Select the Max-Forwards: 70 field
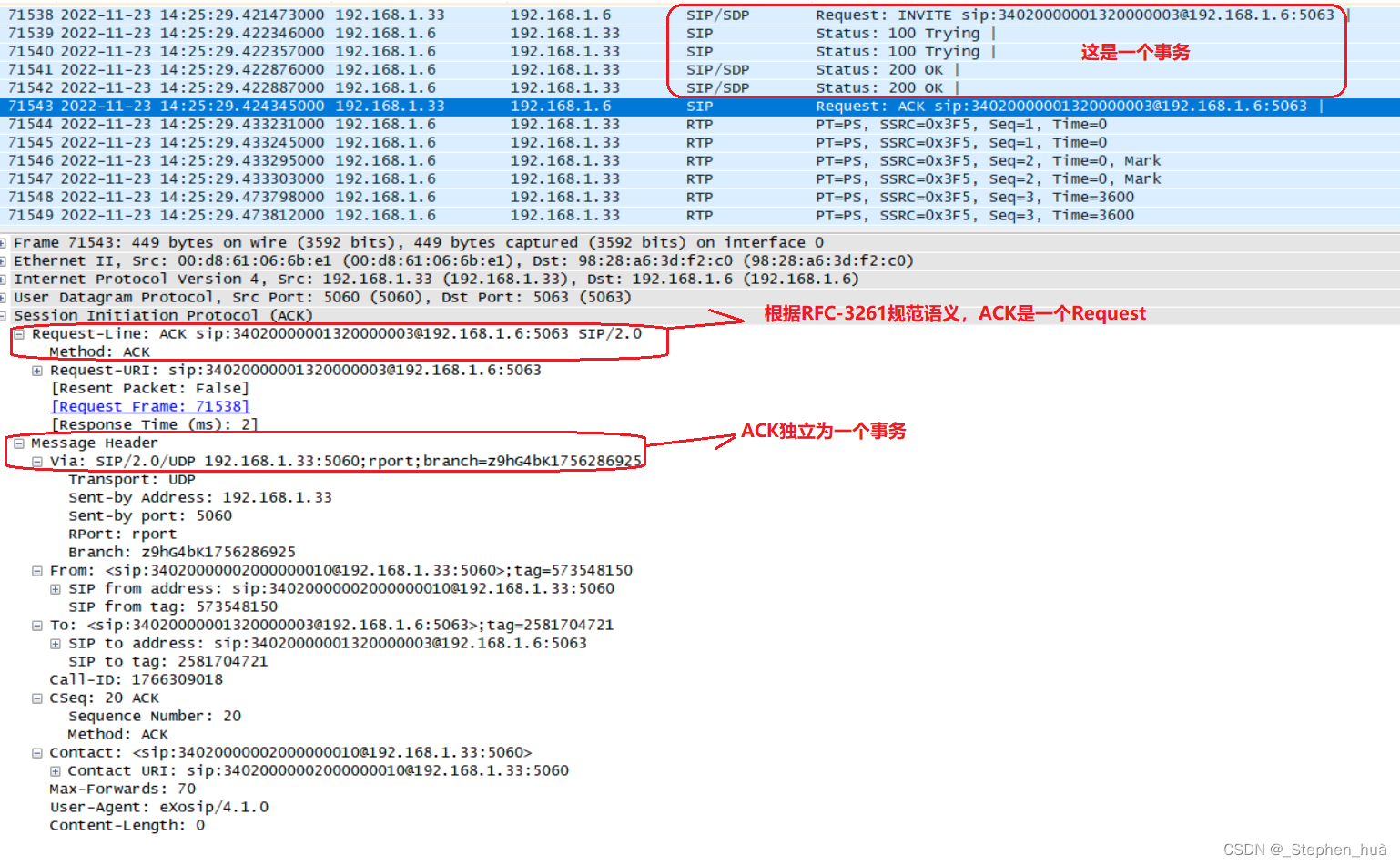The image size is (1400, 866). (x=123, y=790)
